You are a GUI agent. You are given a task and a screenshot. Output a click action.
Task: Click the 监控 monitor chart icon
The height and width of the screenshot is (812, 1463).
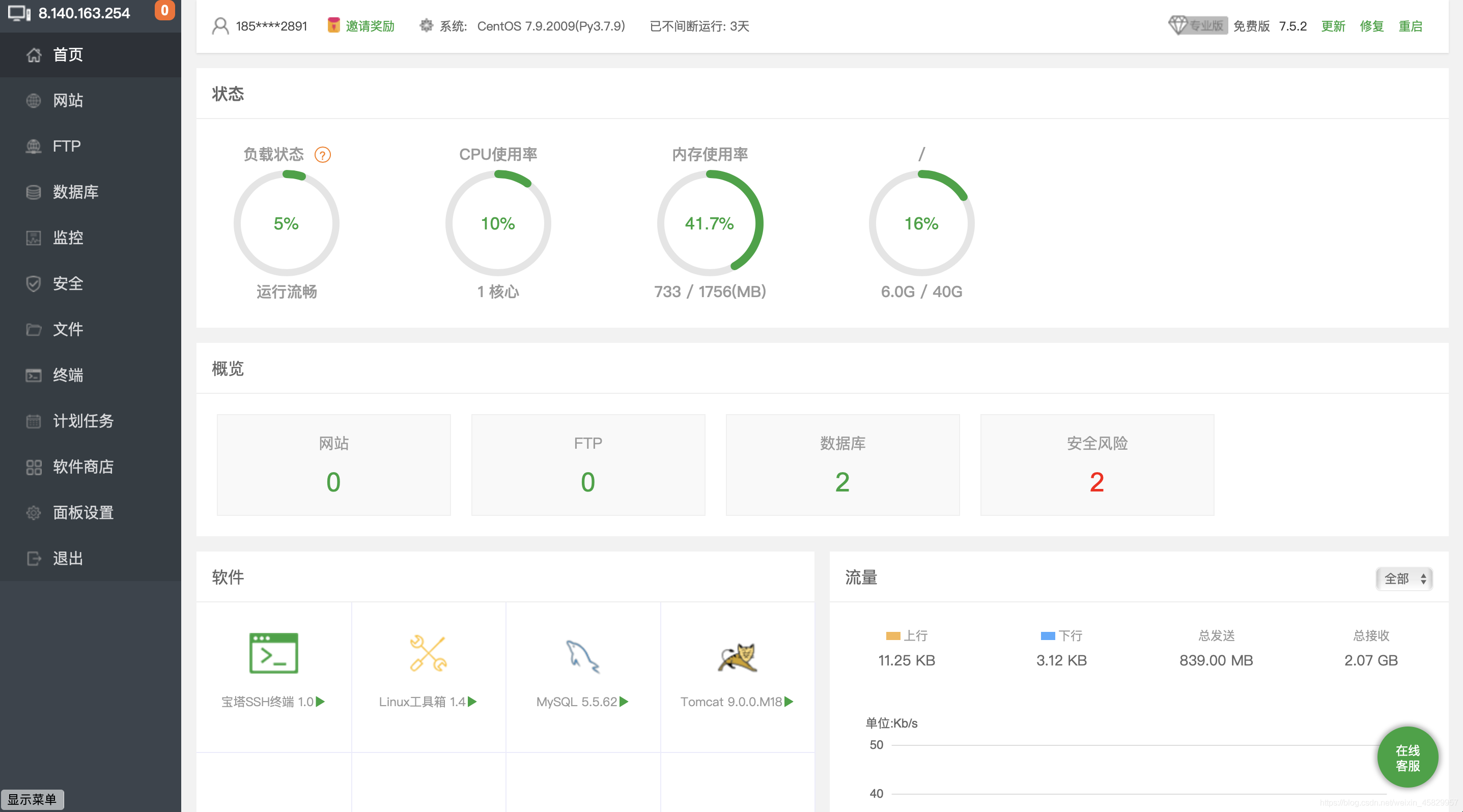pos(34,238)
